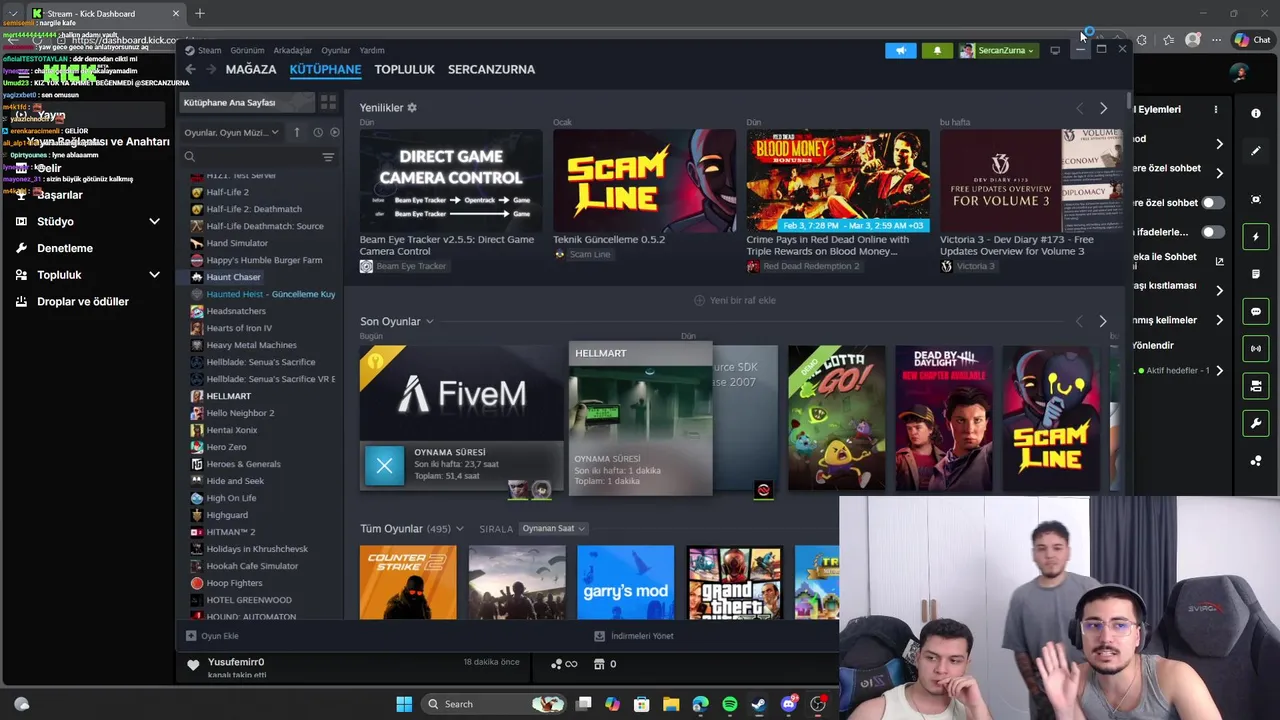Click the lightning bolt icon in Kick rail
1280x720 pixels.
point(1256,237)
